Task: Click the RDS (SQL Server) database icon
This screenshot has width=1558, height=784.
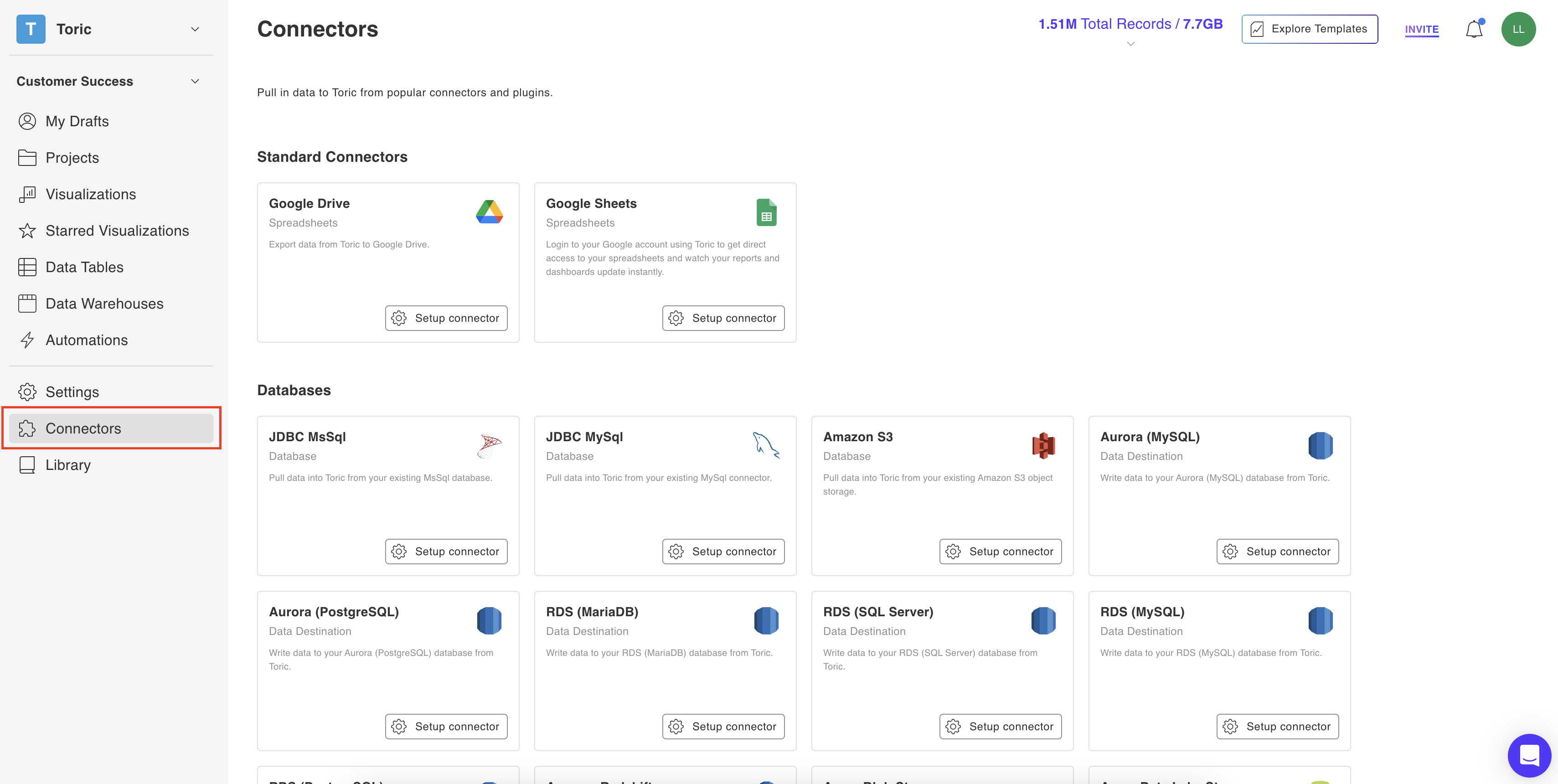Action: click(1043, 621)
